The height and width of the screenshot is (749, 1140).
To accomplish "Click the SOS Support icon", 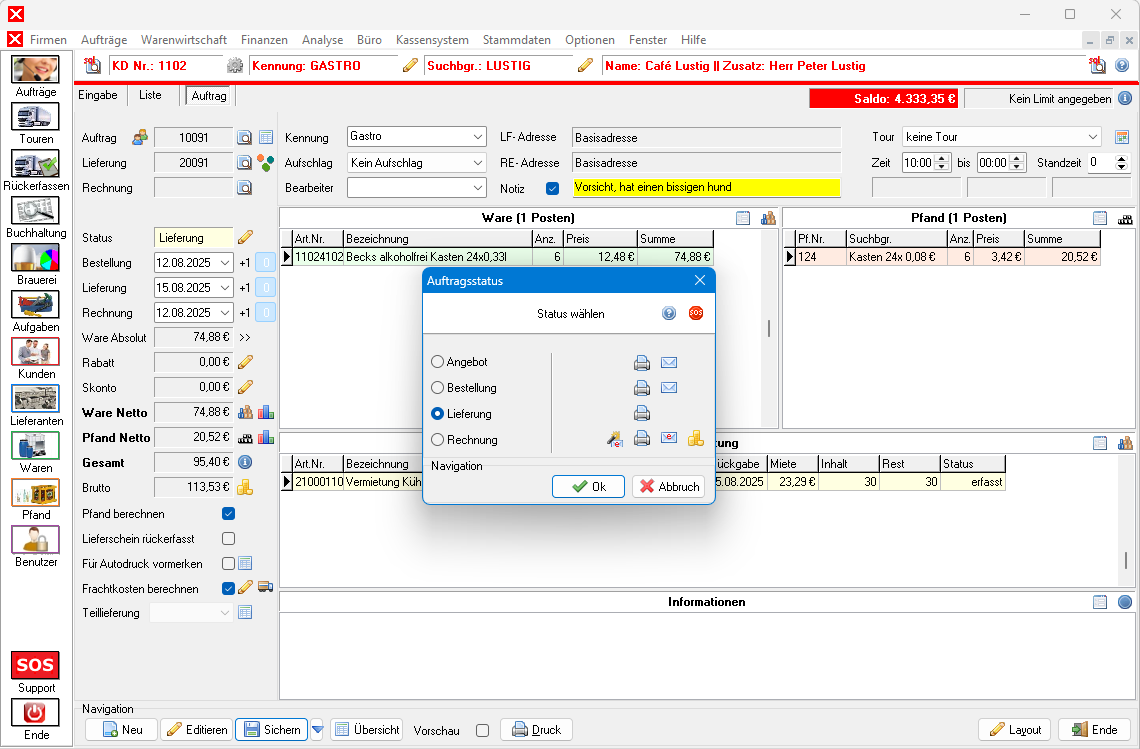I will (x=36, y=665).
